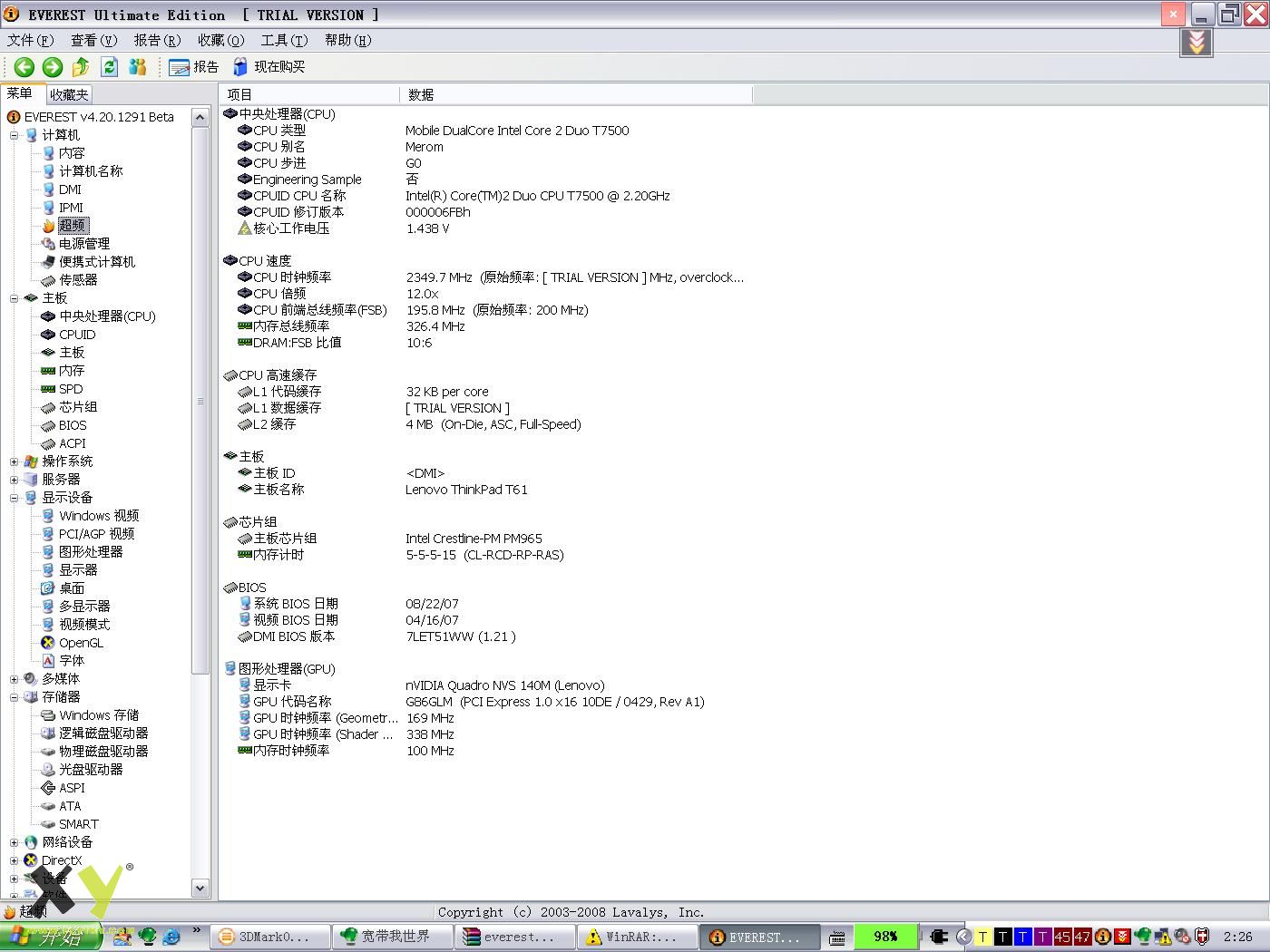Image resolution: width=1270 pixels, height=952 pixels.
Task: Click the Windows 存储 tree icon
Action: [x=48, y=715]
